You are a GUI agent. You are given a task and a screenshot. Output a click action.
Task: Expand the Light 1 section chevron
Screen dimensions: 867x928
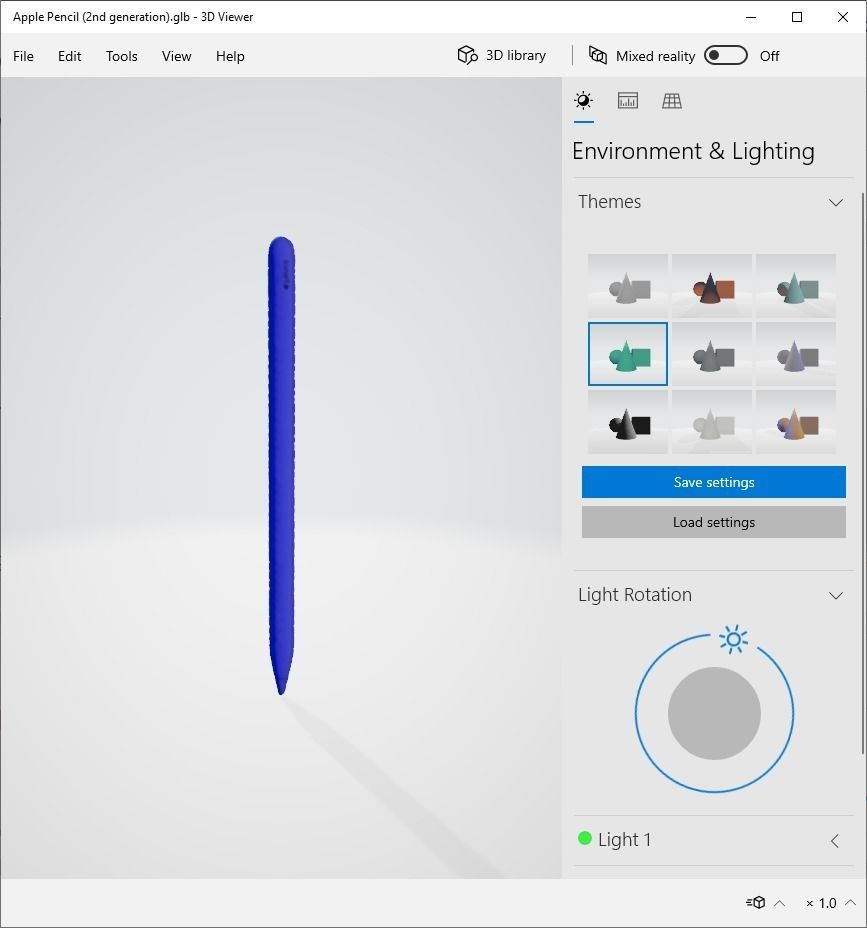point(835,840)
